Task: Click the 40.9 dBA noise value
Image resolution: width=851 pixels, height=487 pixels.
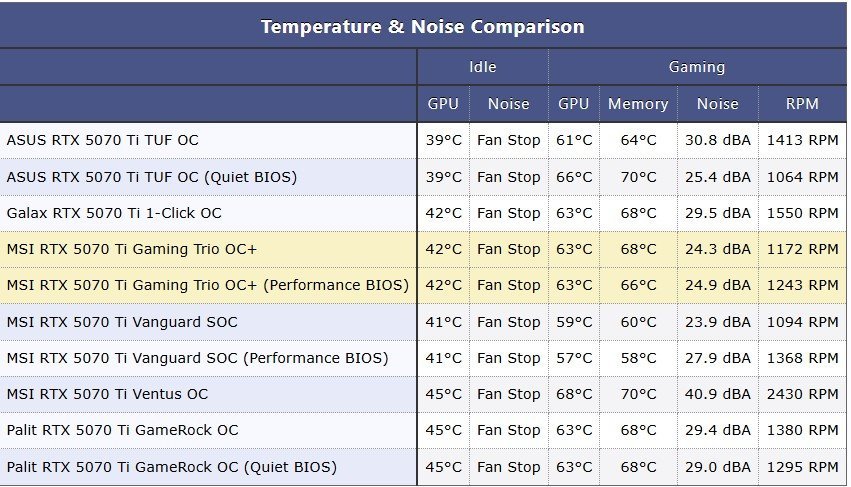Action: coord(717,394)
